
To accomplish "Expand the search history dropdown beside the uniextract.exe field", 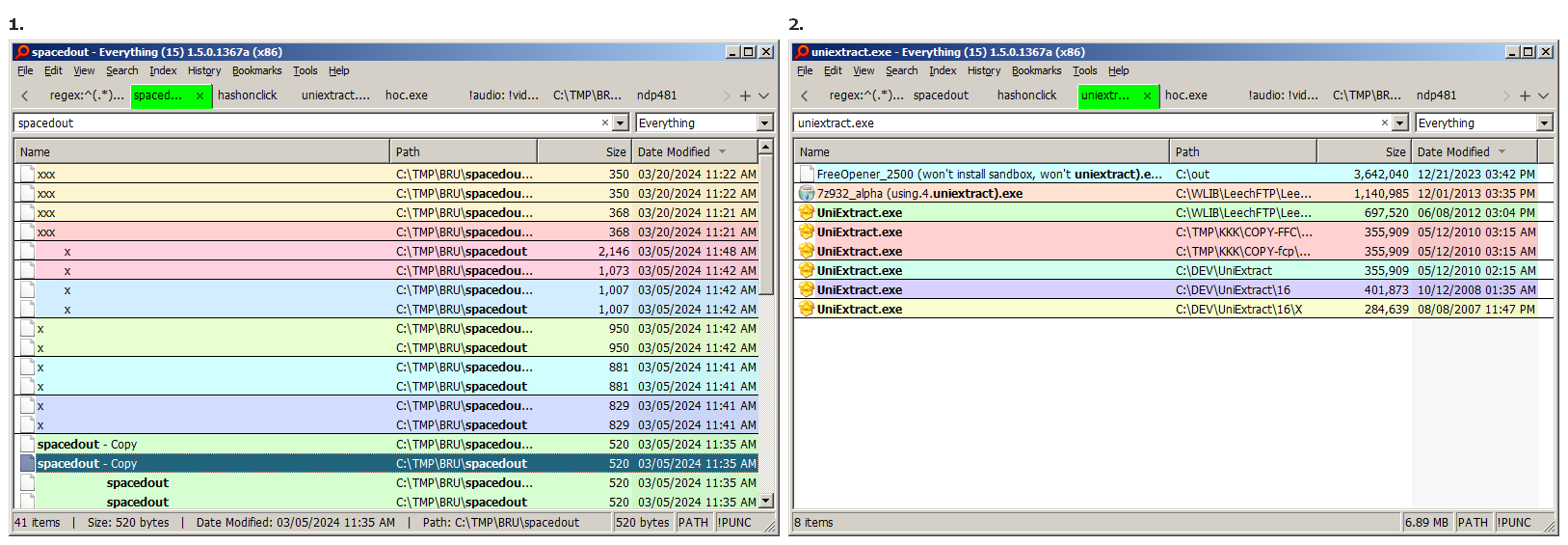I will (1401, 123).
